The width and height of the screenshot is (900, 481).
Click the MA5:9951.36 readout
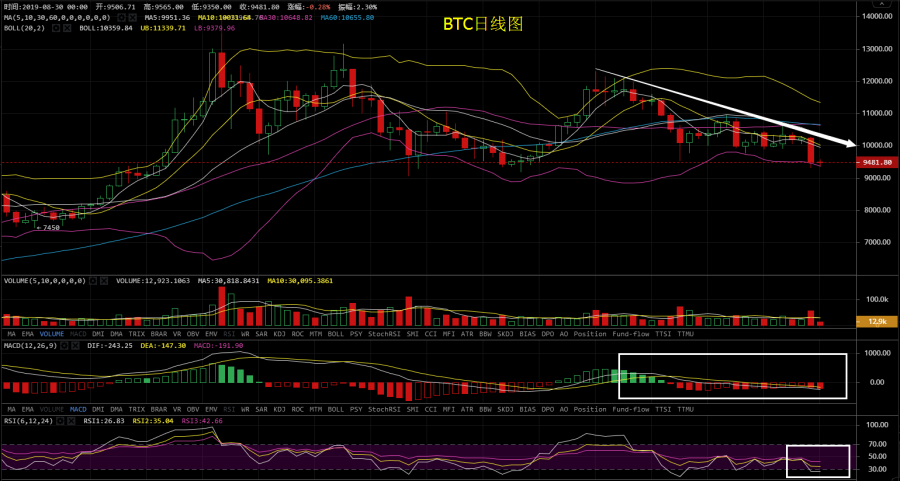pyautogui.click(x=167, y=18)
